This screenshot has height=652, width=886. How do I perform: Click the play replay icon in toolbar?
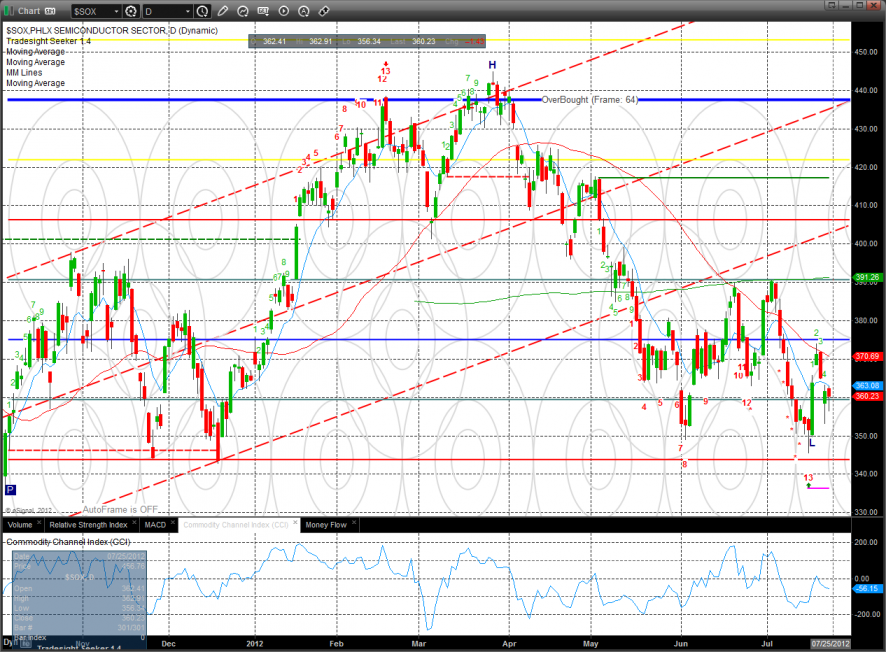coord(284,11)
